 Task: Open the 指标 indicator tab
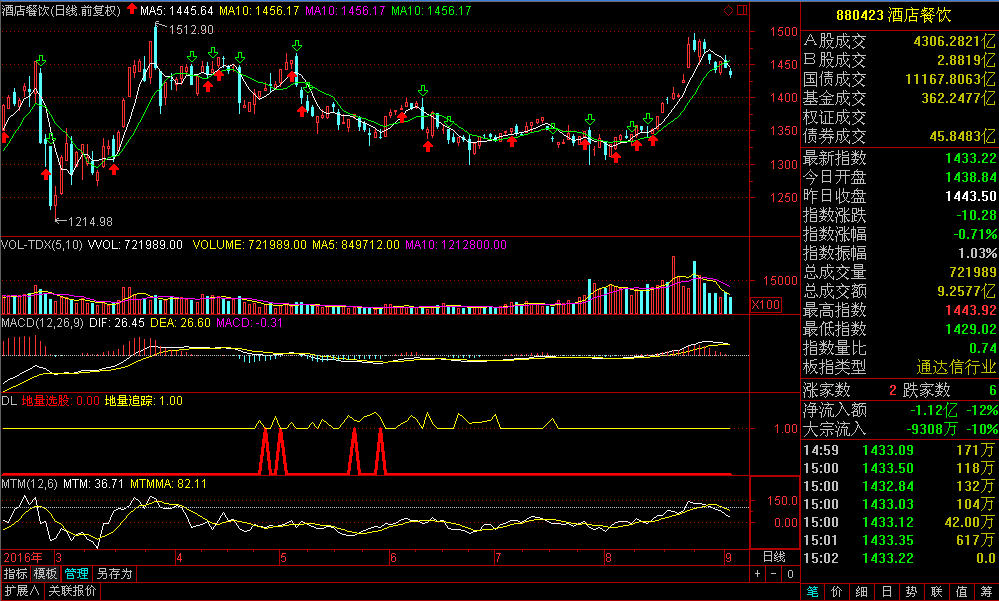point(15,574)
